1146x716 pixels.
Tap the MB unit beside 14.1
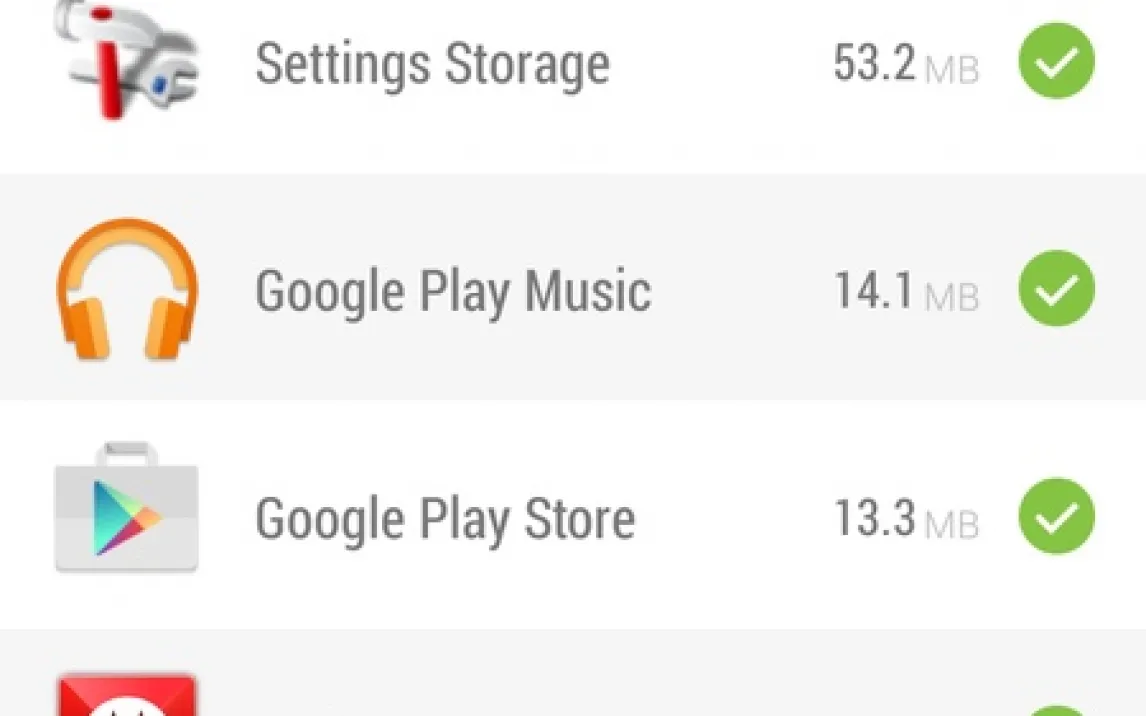click(951, 298)
